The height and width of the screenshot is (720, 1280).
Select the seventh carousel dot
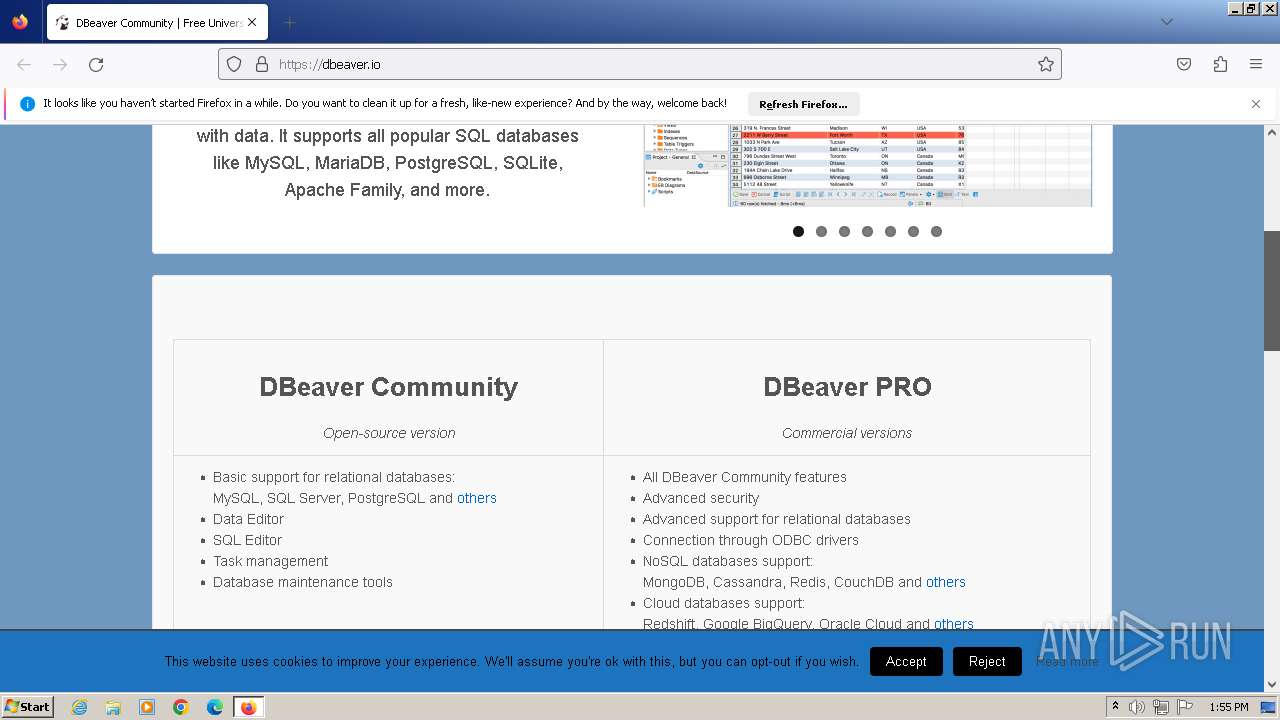point(936,231)
